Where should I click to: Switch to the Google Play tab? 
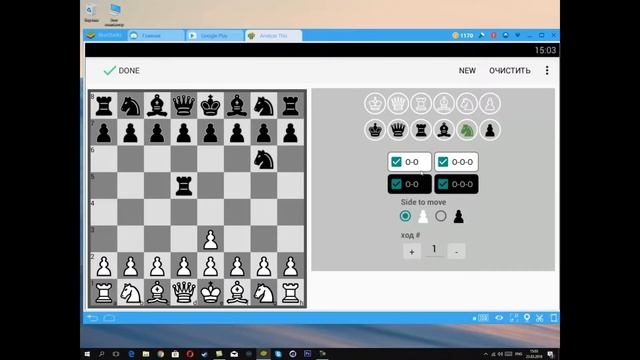coord(215,36)
